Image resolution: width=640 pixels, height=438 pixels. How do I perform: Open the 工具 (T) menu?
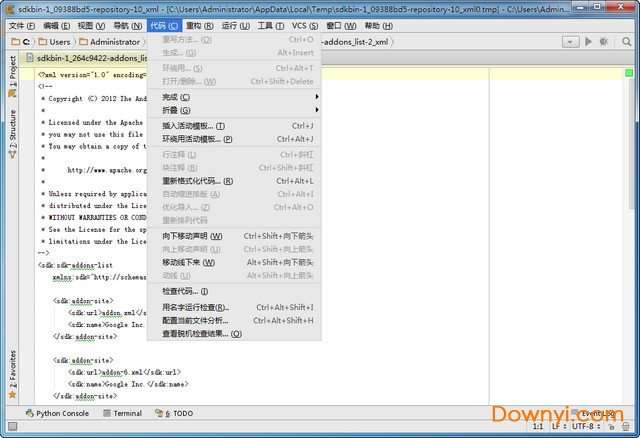271,26
